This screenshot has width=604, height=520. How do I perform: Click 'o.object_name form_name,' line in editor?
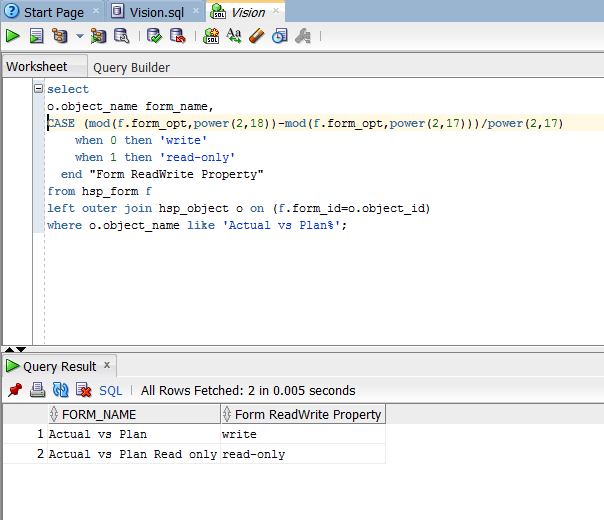130,106
